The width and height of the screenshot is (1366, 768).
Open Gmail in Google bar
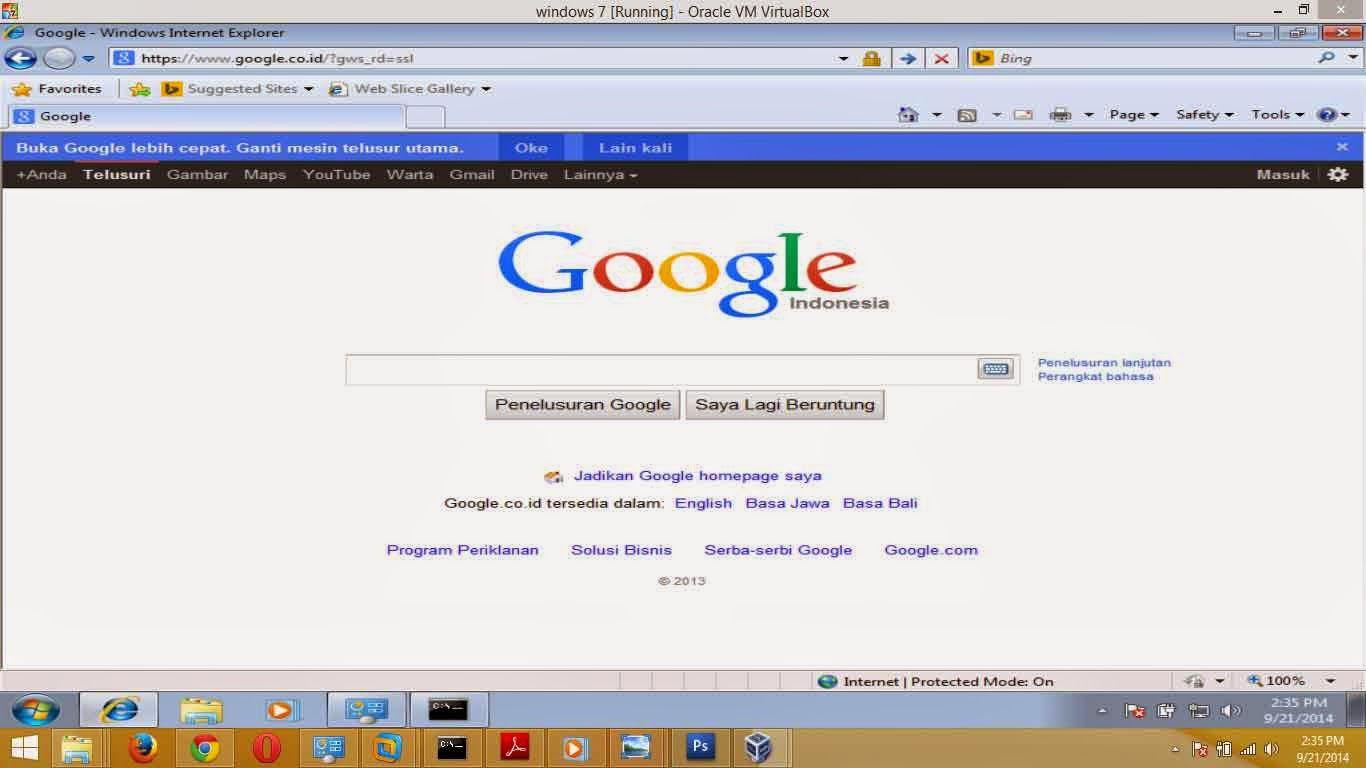(x=472, y=175)
